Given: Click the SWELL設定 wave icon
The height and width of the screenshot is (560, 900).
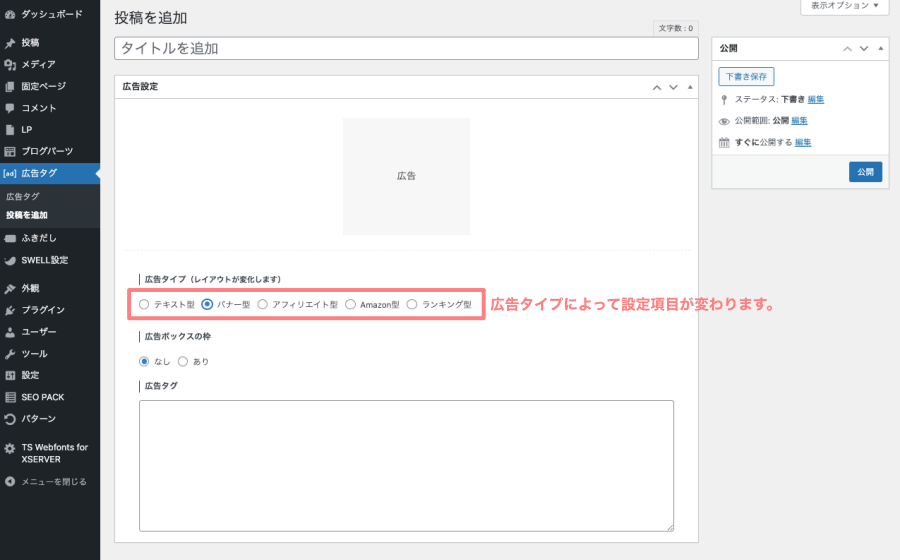Looking at the screenshot, I should (x=10, y=260).
